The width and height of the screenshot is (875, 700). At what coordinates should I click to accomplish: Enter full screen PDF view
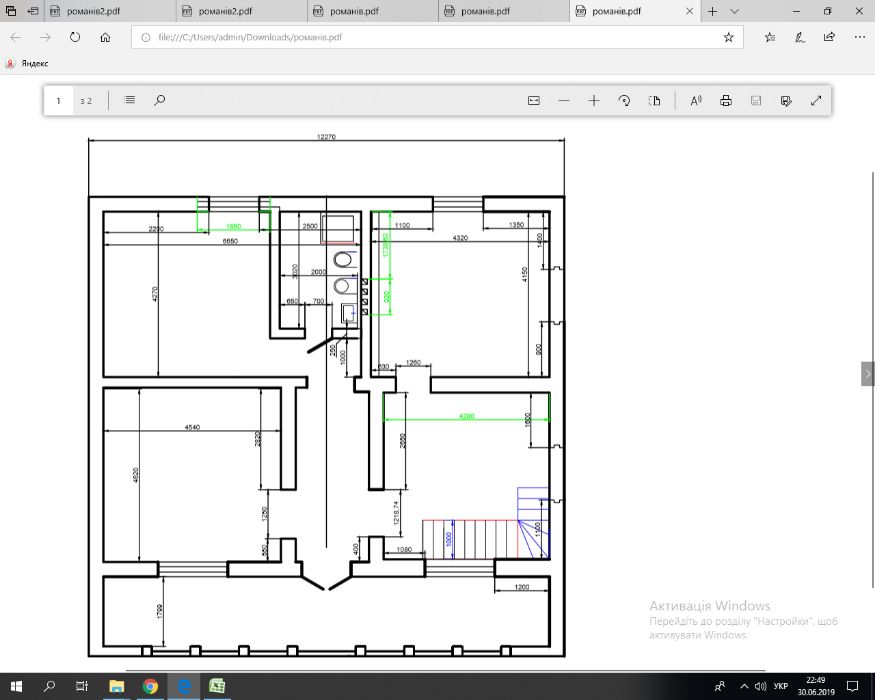click(816, 100)
